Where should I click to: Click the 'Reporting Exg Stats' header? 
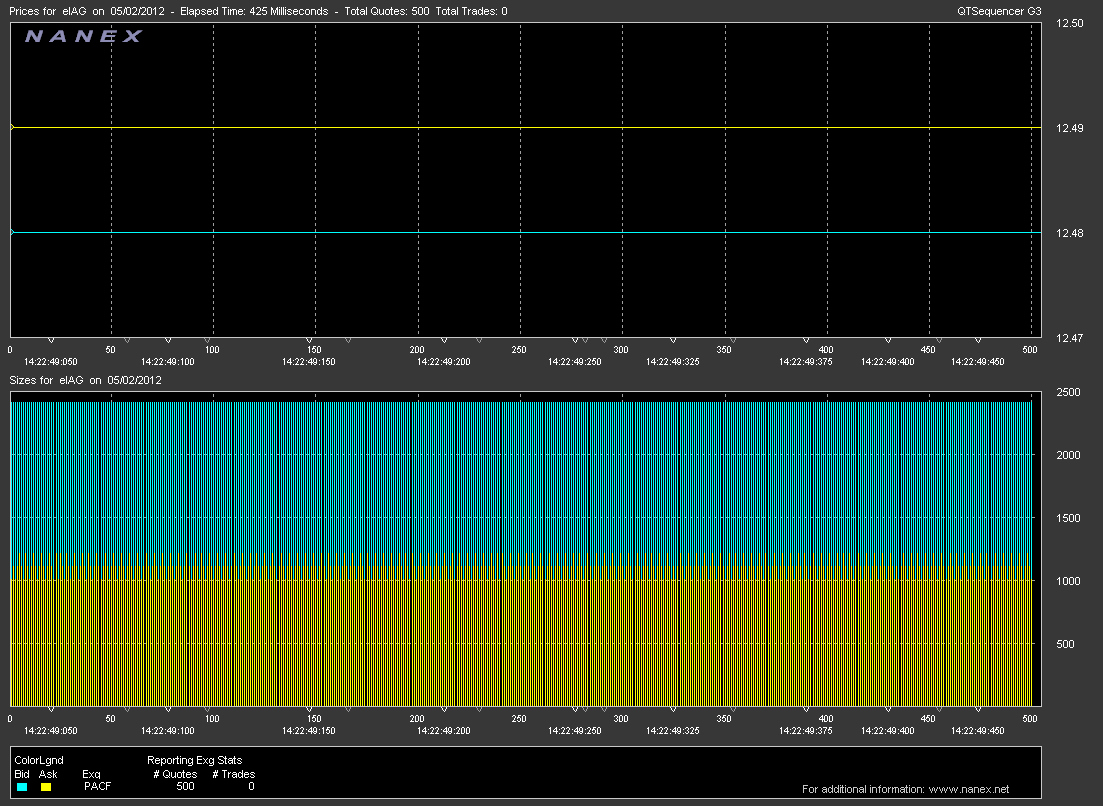(x=194, y=761)
